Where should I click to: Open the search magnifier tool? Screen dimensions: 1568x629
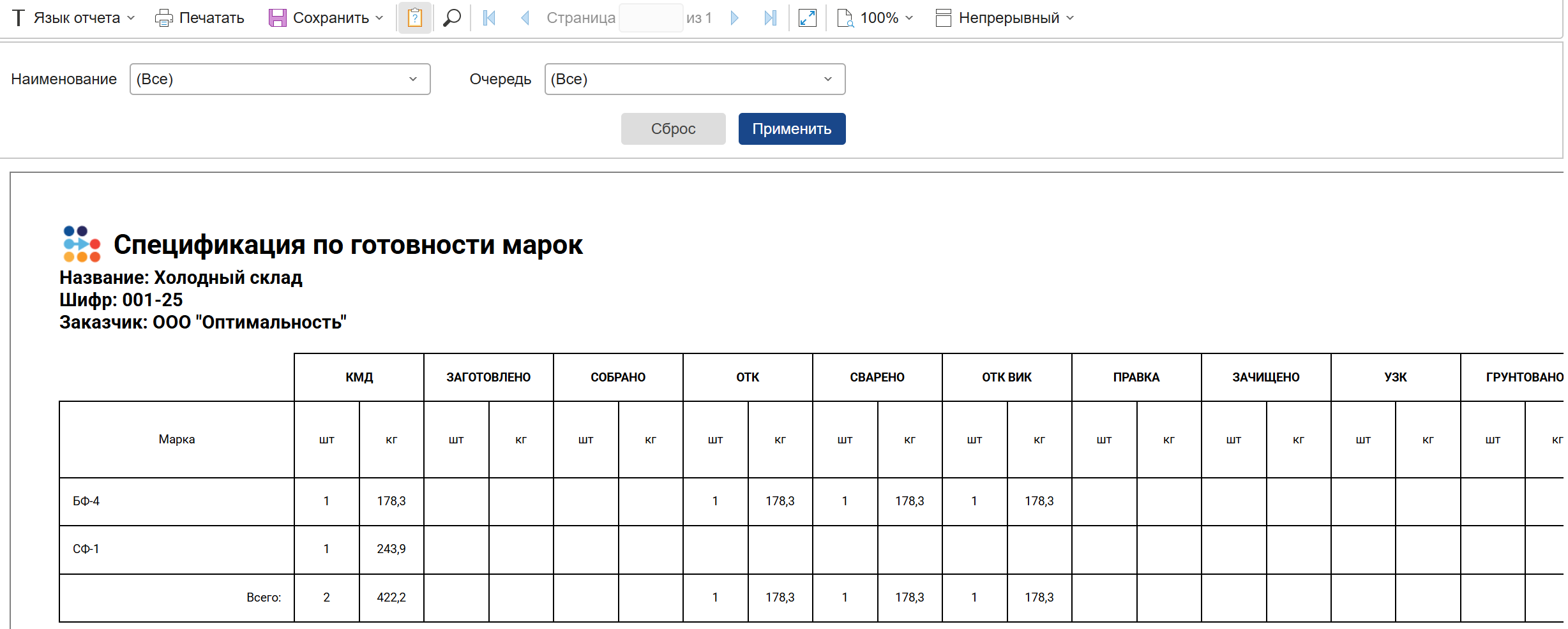[452, 18]
